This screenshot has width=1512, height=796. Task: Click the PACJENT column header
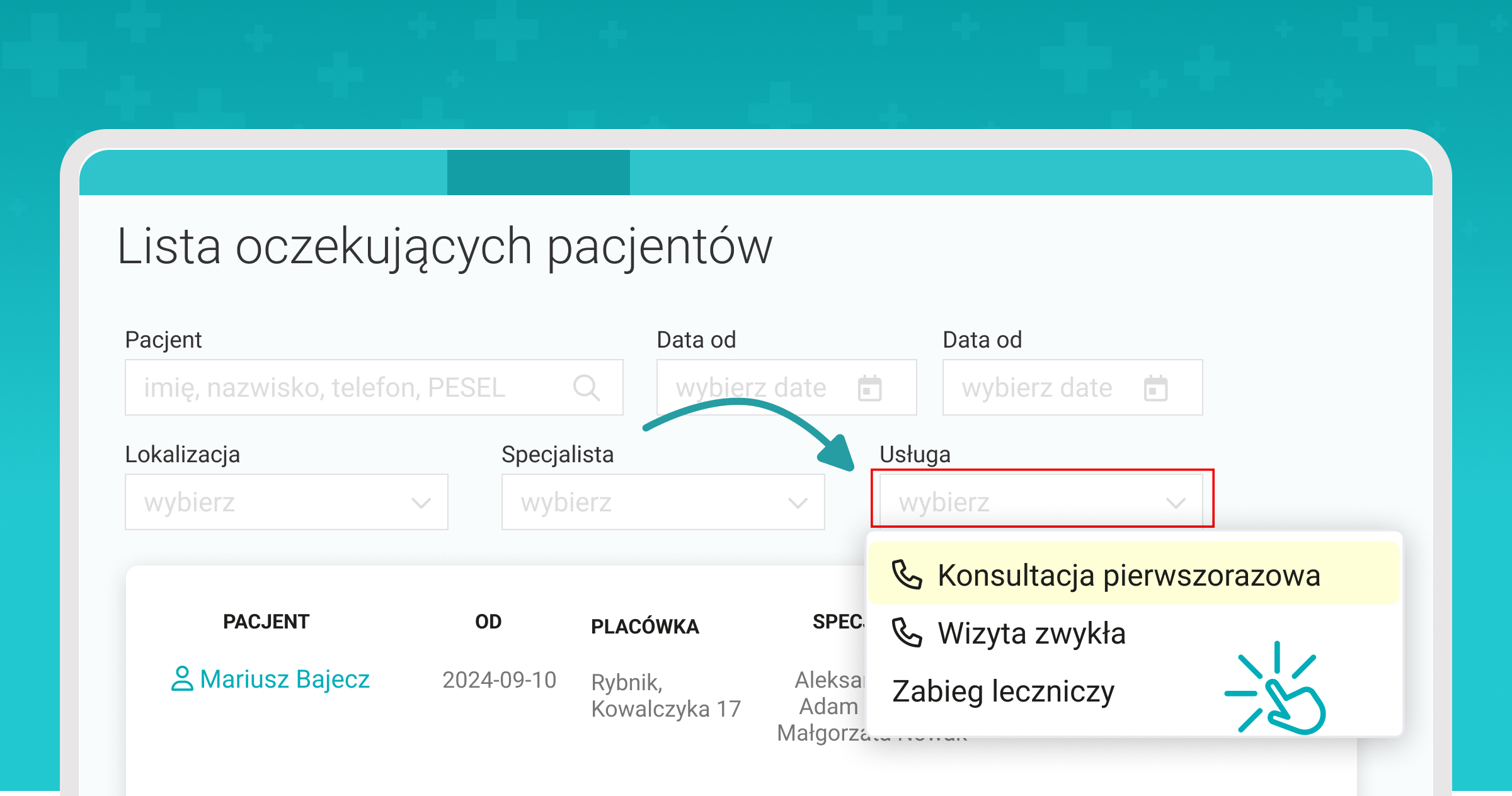[266, 622]
